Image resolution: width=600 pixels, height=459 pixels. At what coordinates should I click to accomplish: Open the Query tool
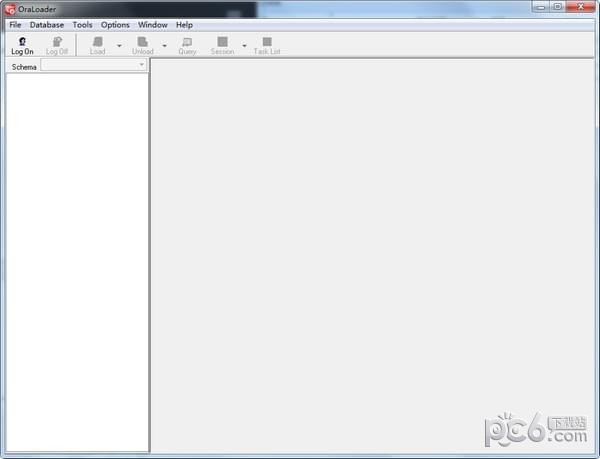[x=187, y=45]
